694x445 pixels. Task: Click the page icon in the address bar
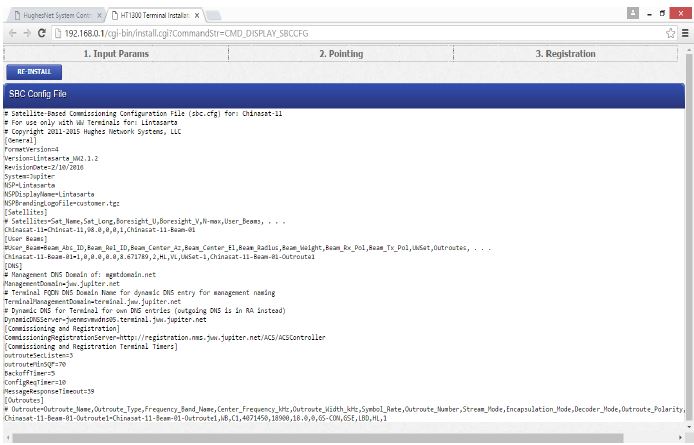[x=58, y=33]
